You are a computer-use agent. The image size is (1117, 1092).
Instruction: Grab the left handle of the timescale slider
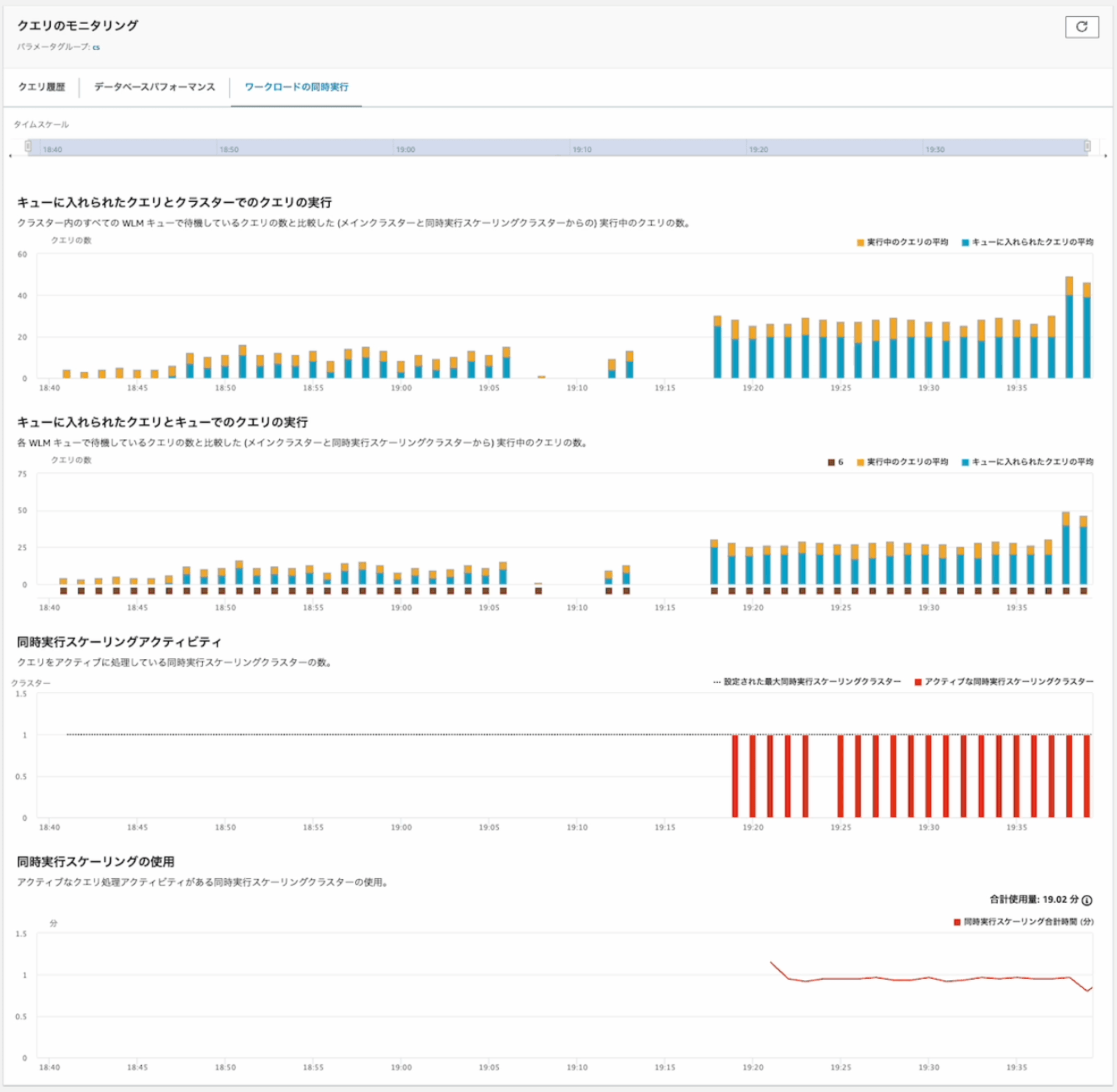tap(27, 146)
